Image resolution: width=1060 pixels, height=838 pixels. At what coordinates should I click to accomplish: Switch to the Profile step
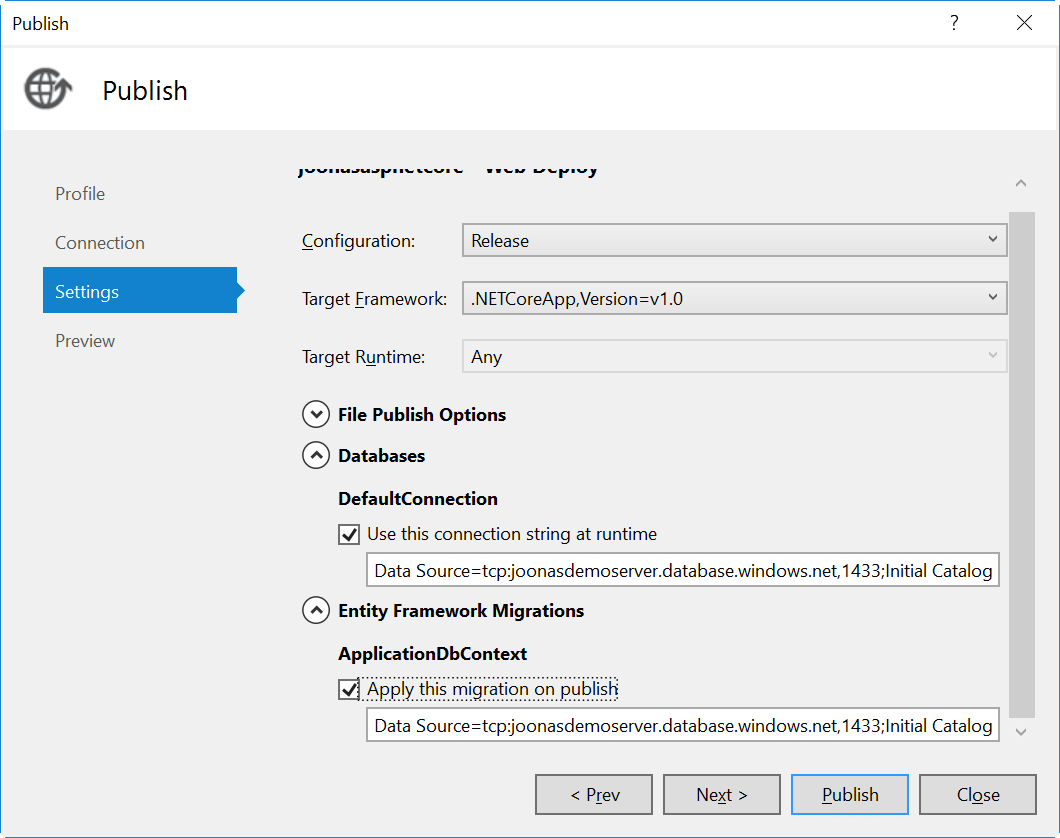click(x=80, y=194)
